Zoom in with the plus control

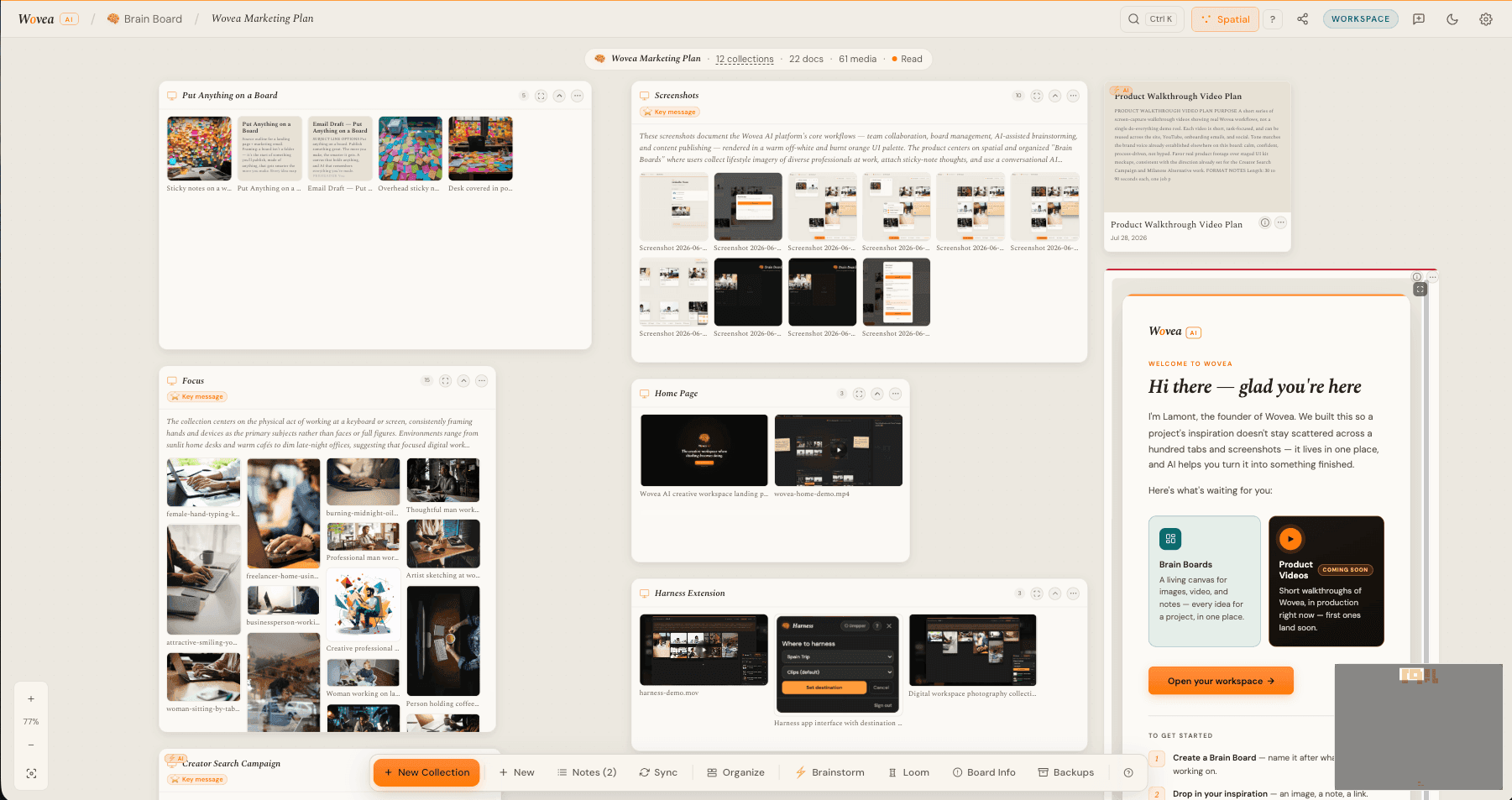(31, 698)
